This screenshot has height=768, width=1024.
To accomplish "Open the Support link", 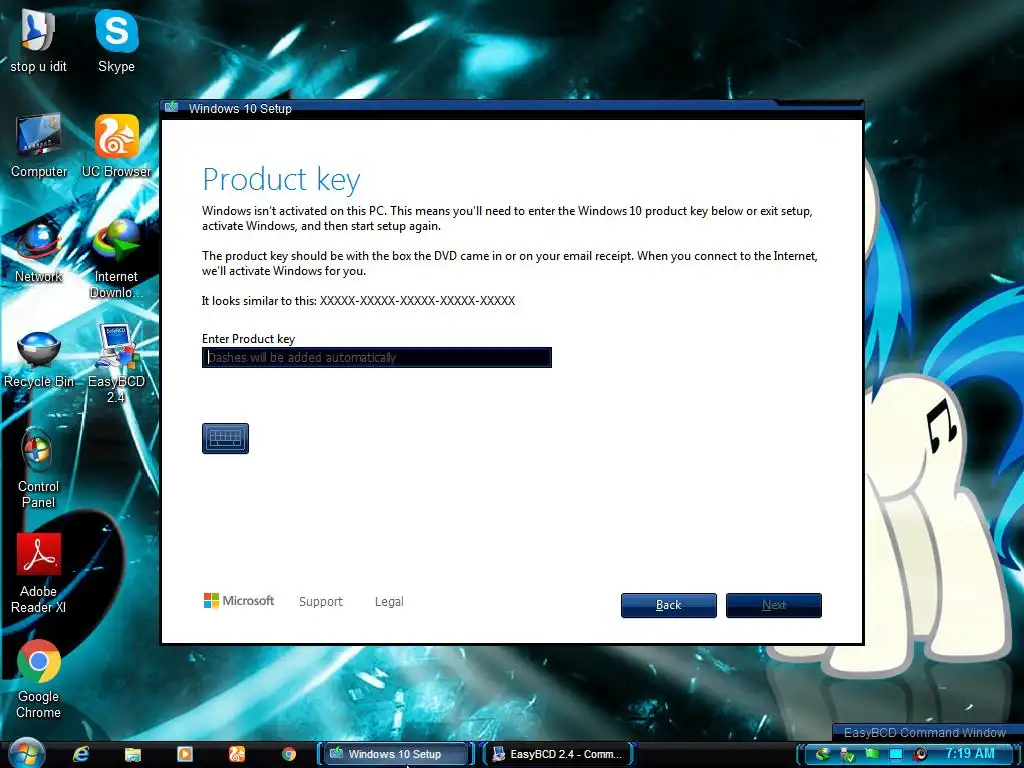I will click(321, 601).
